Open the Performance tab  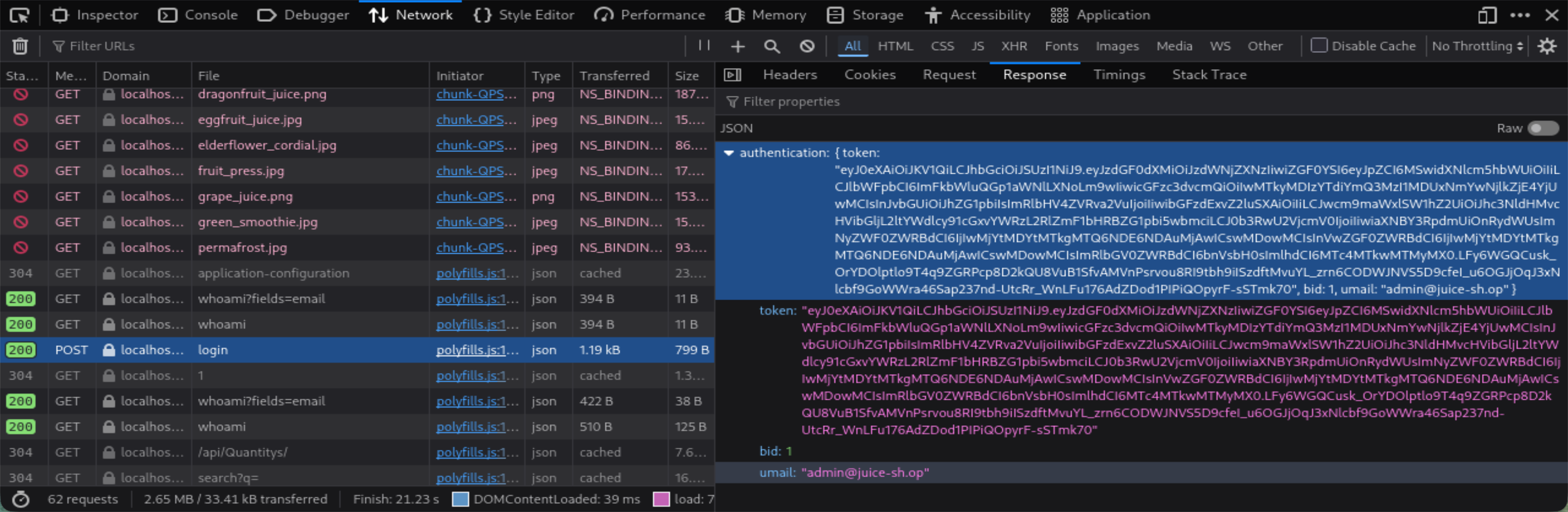650,15
